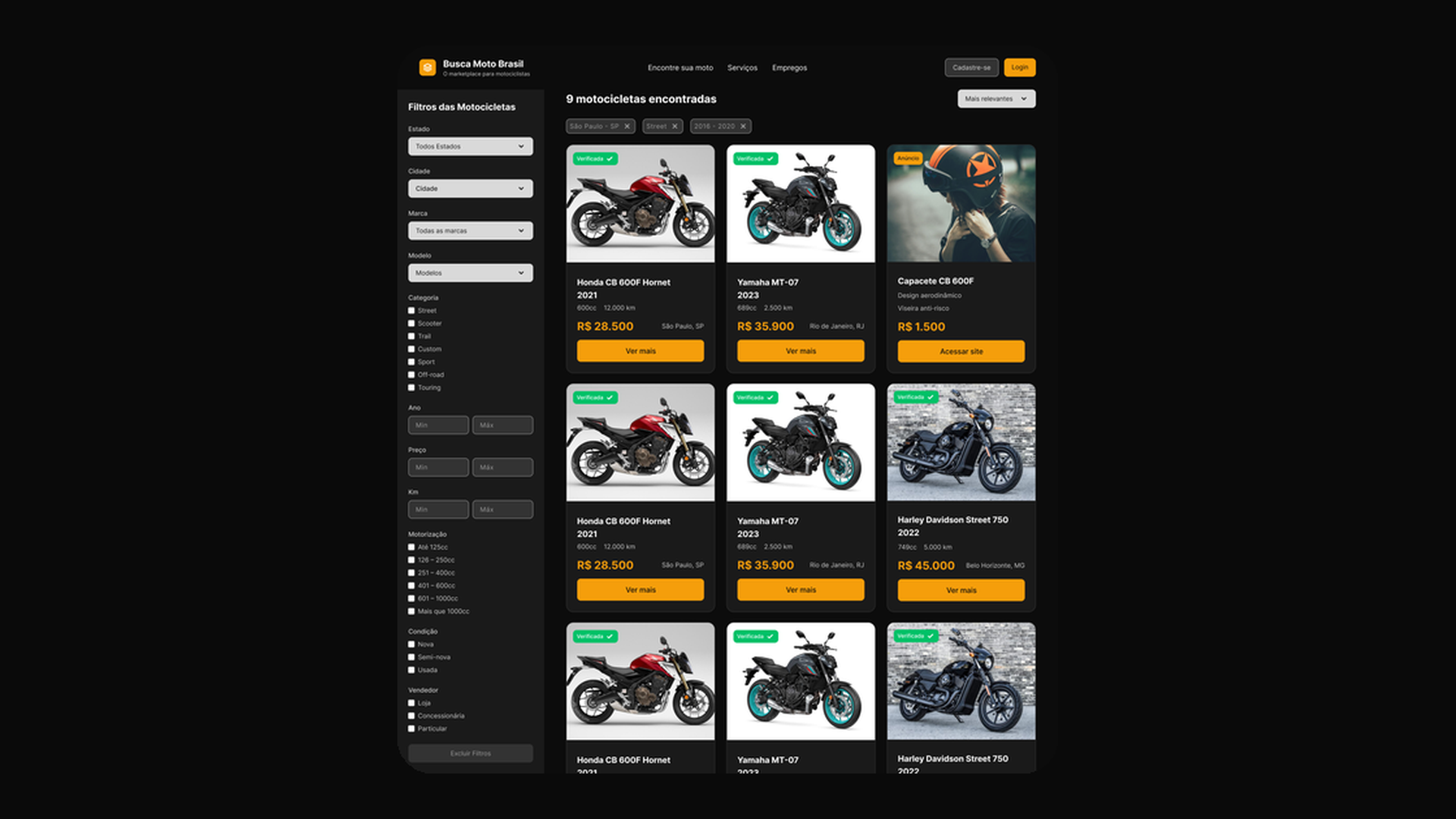Check the Off-road category checkbox
This screenshot has width=1456, height=819.
[x=412, y=375]
